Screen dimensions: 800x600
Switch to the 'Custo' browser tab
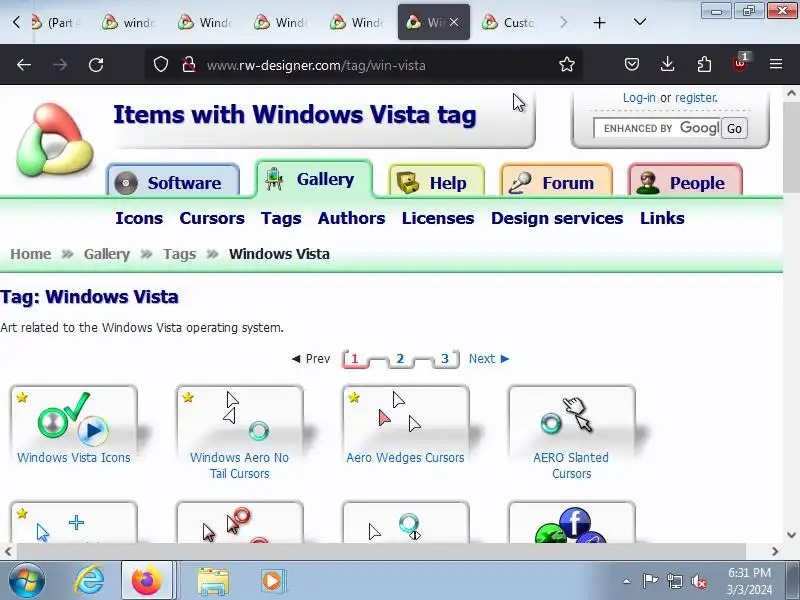click(510, 22)
